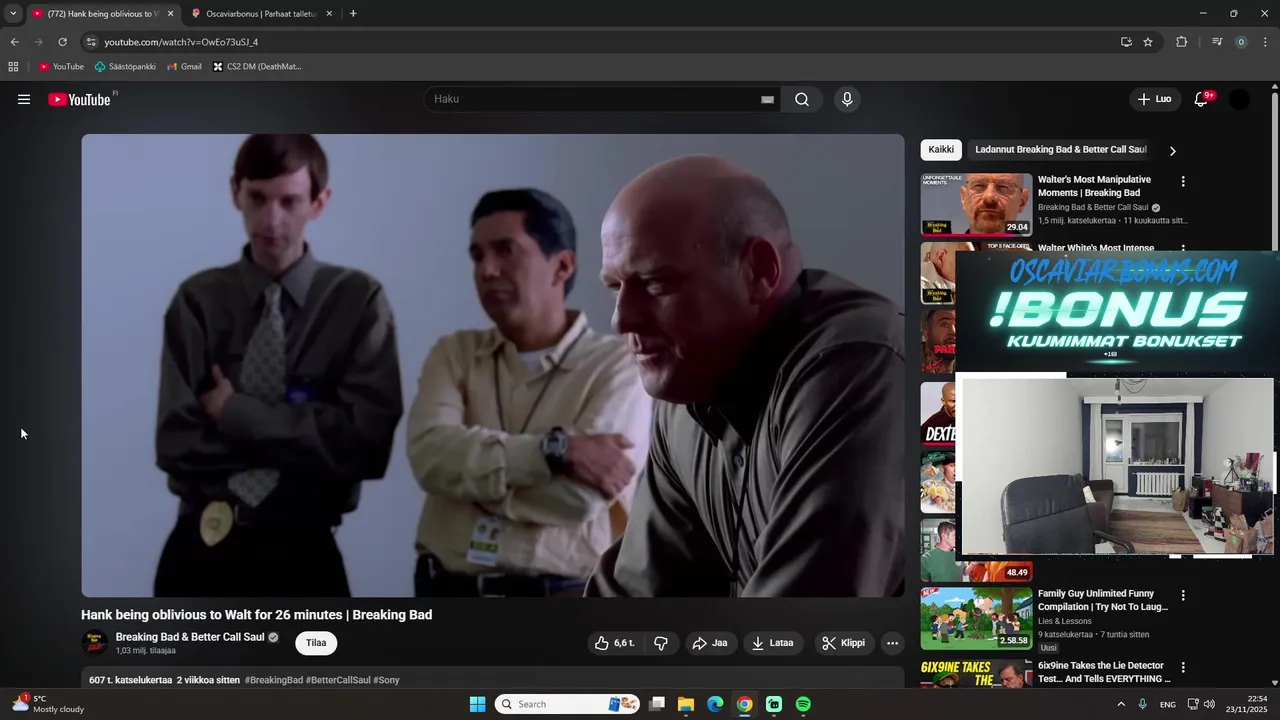Open the Gmail bookmark

[184, 67]
